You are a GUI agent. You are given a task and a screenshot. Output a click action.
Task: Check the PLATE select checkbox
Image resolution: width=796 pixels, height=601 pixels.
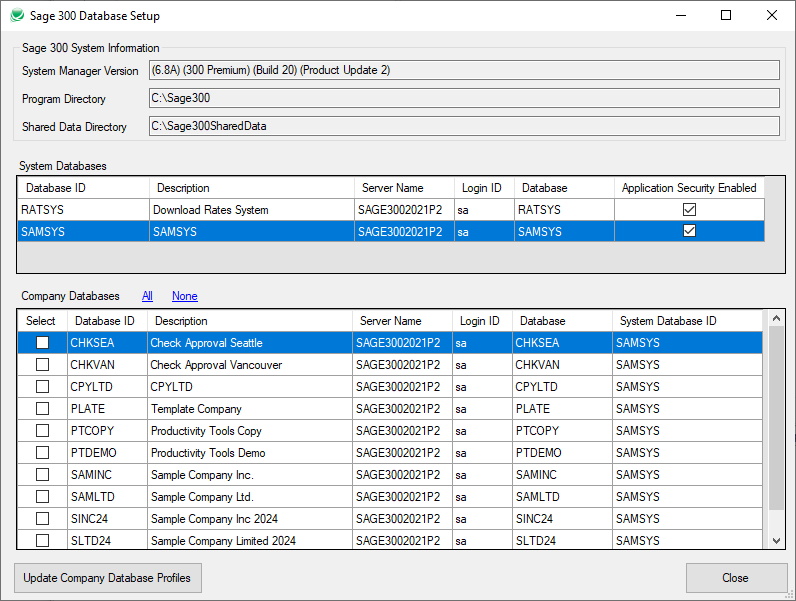tap(43, 409)
